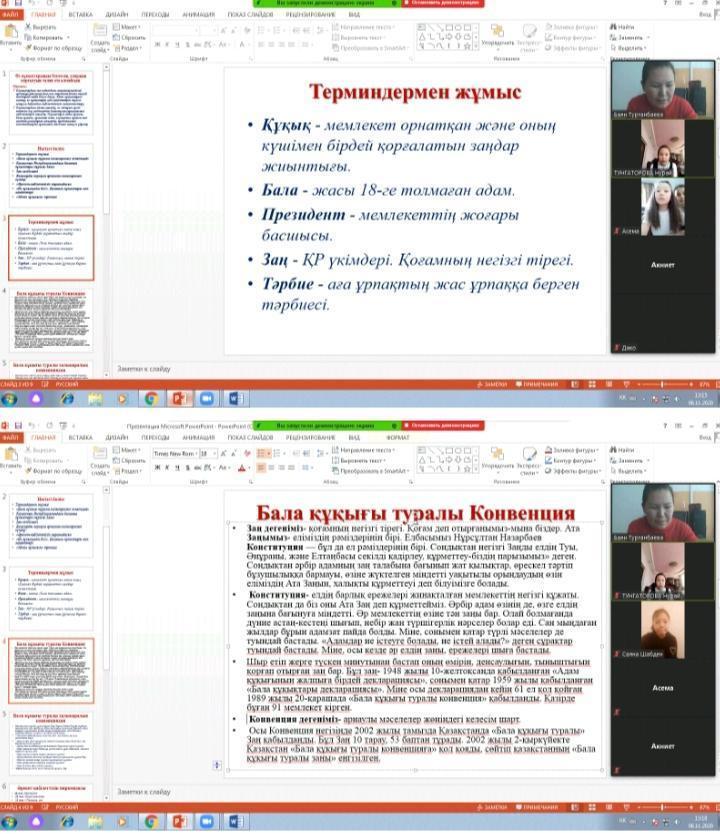Open the Zoom app from the taskbar

click(208, 398)
